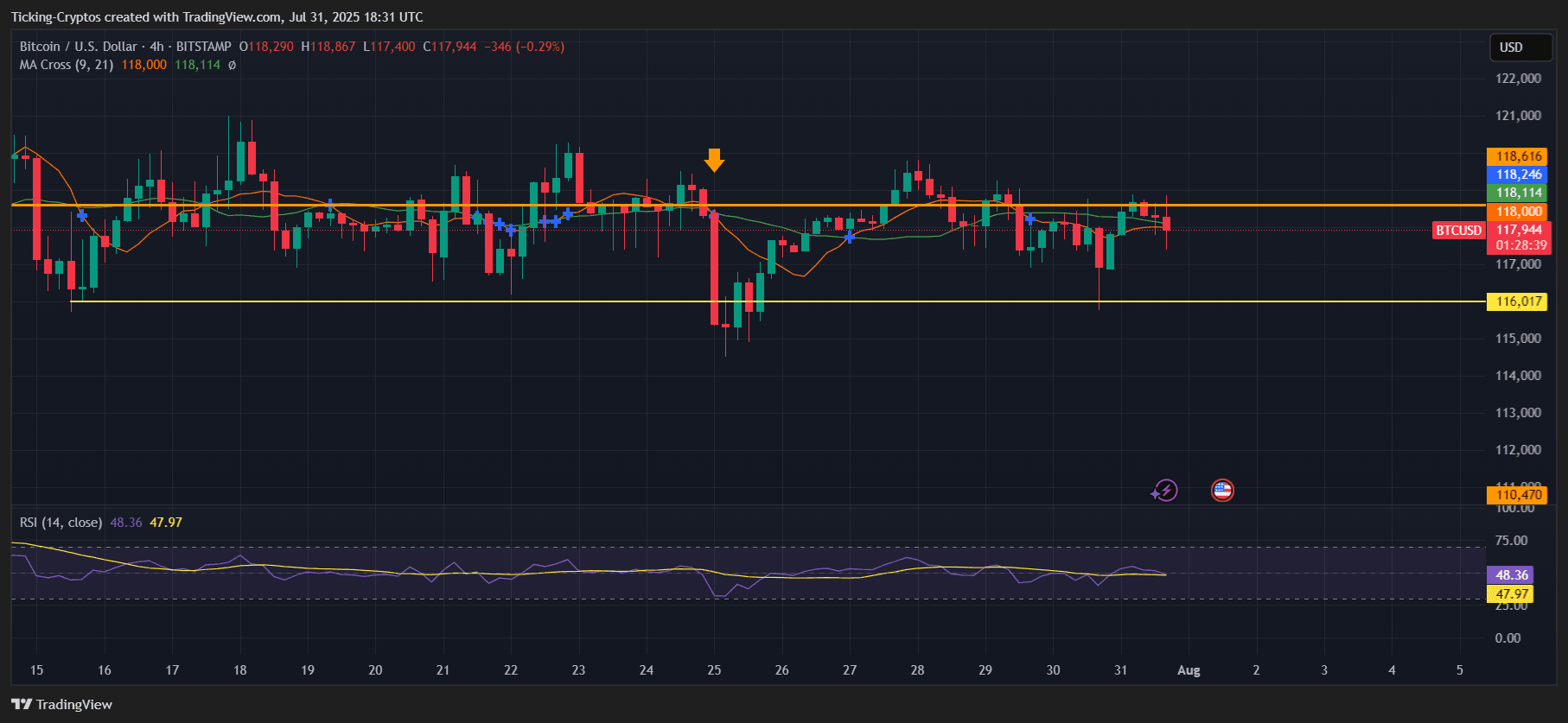Viewport: 1568px width, 723px height.
Task: Open the USD currency selector
Action: [1521, 48]
